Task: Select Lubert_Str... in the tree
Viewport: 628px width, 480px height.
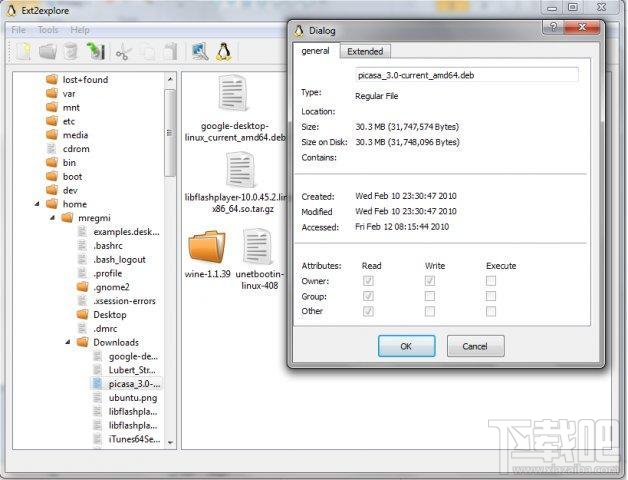Action: coord(132,370)
